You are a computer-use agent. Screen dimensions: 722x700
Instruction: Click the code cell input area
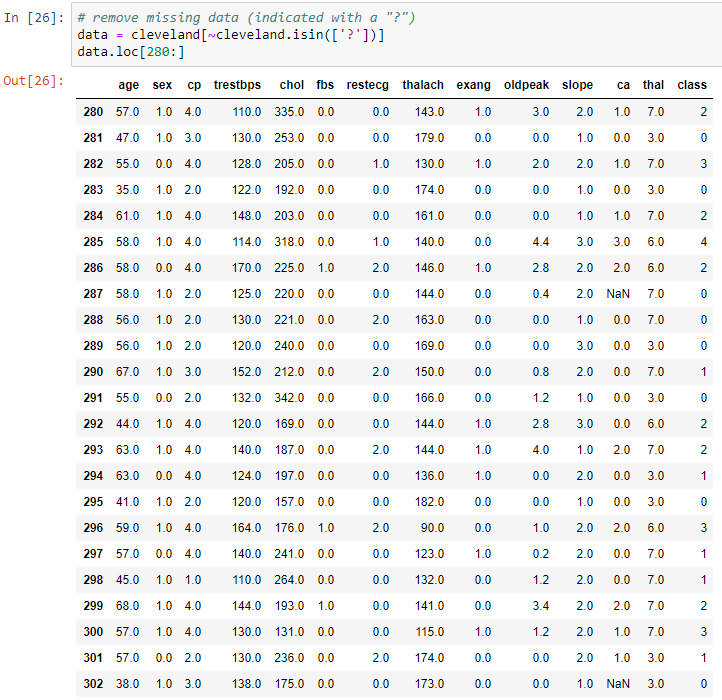click(x=396, y=35)
